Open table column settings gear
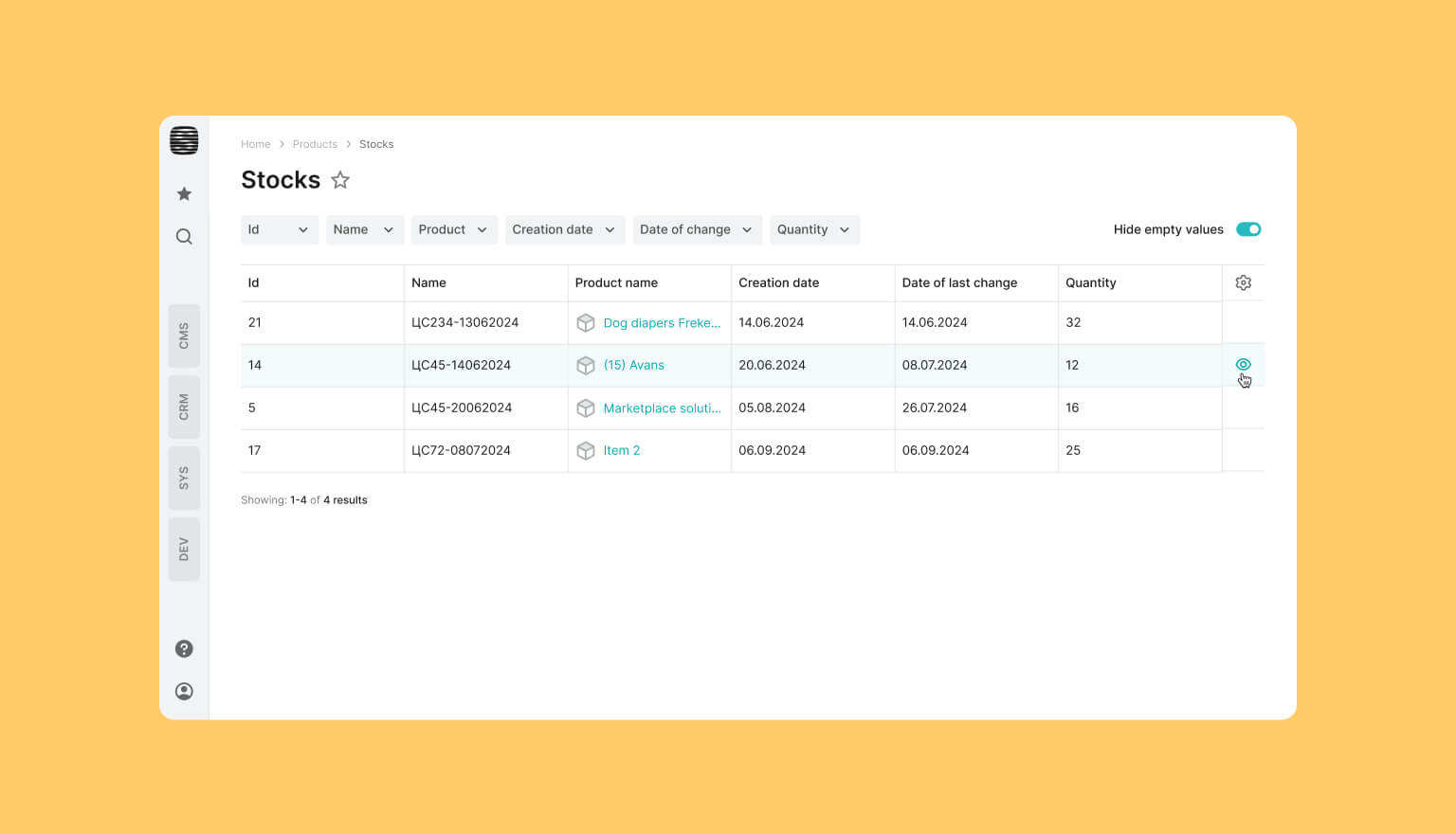This screenshot has width=1456, height=834. tap(1244, 282)
